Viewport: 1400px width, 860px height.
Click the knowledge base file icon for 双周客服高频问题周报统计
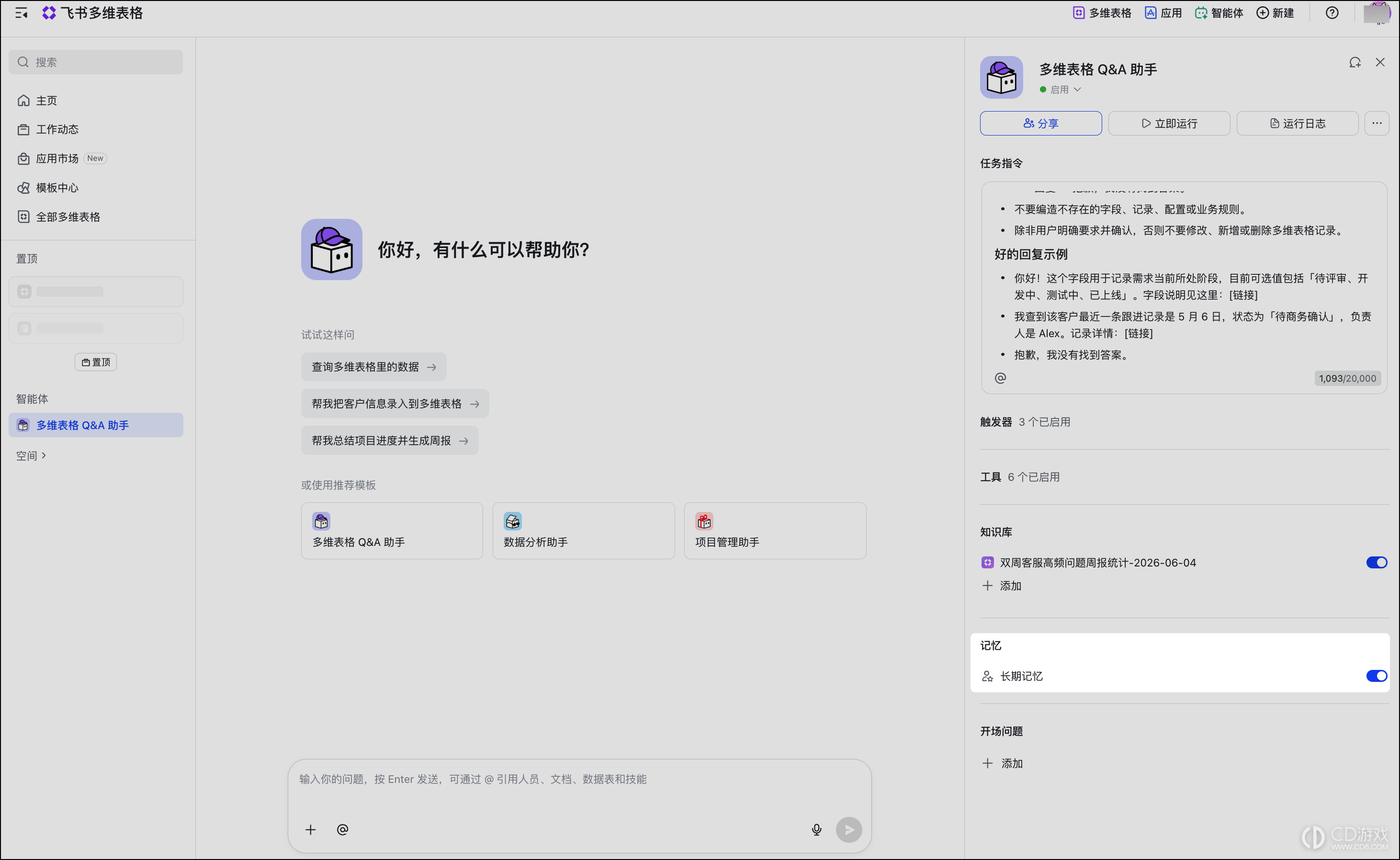(x=987, y=563)
